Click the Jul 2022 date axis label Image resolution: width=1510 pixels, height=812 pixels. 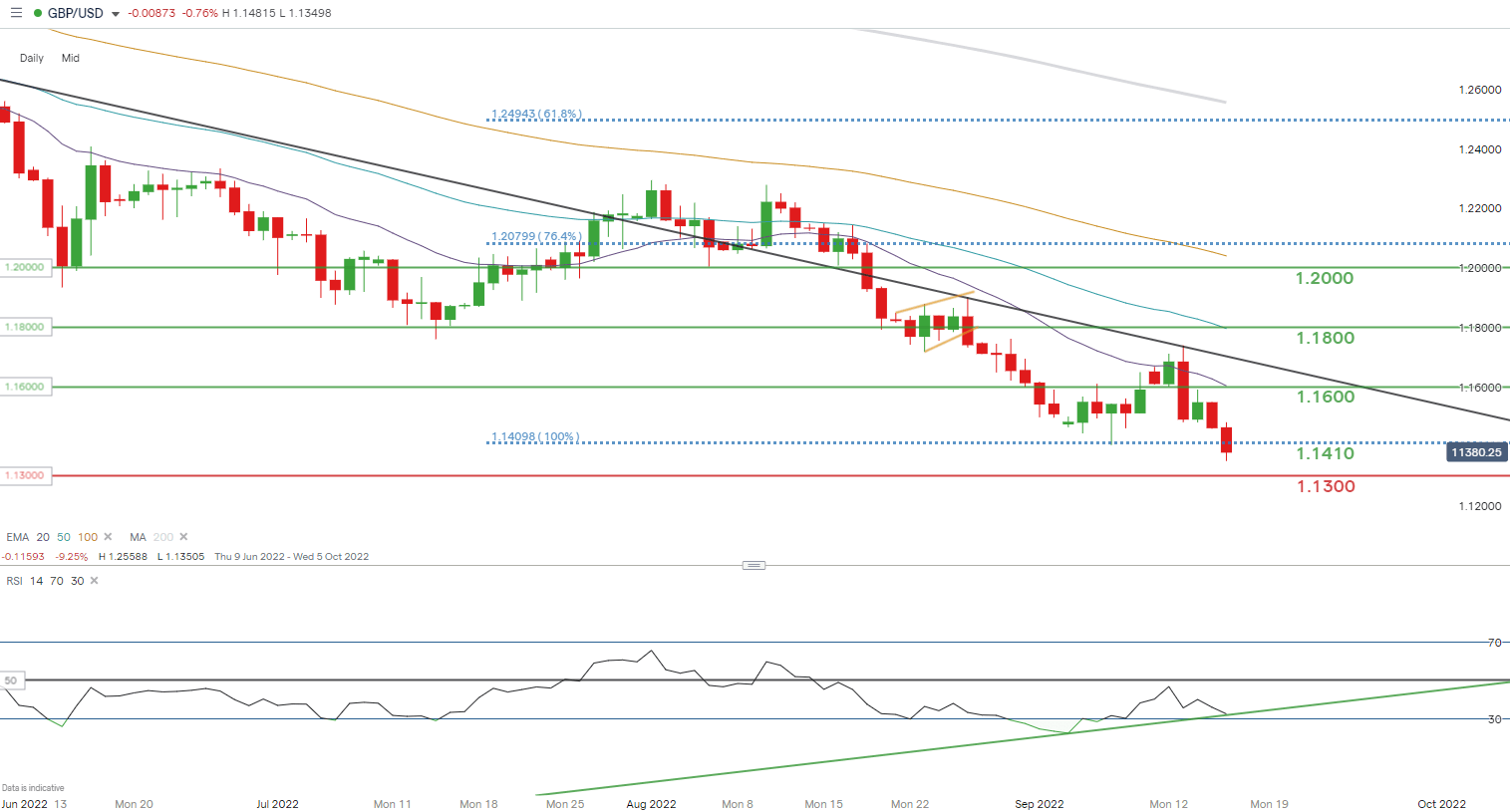(x=277, y=804)
